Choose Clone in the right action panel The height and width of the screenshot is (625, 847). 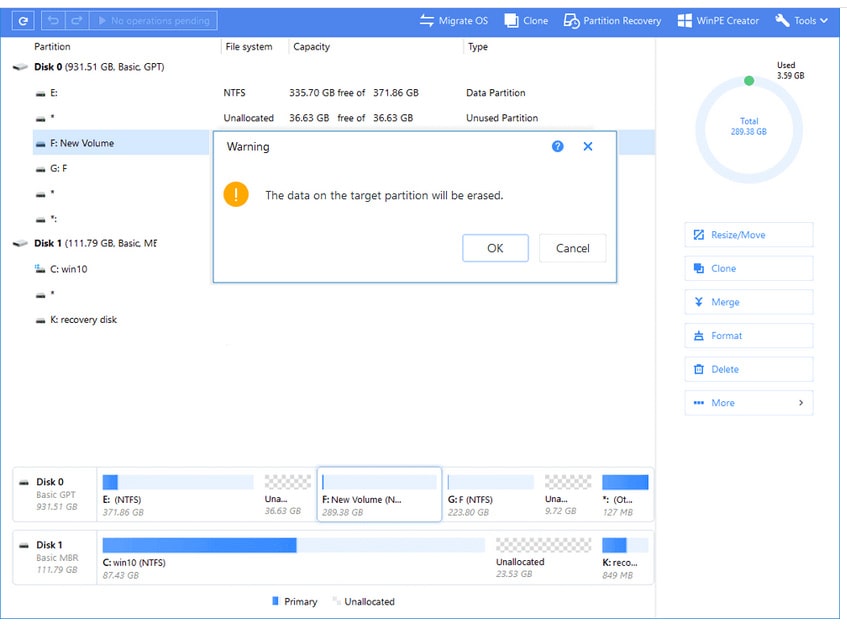click(749, 268)
